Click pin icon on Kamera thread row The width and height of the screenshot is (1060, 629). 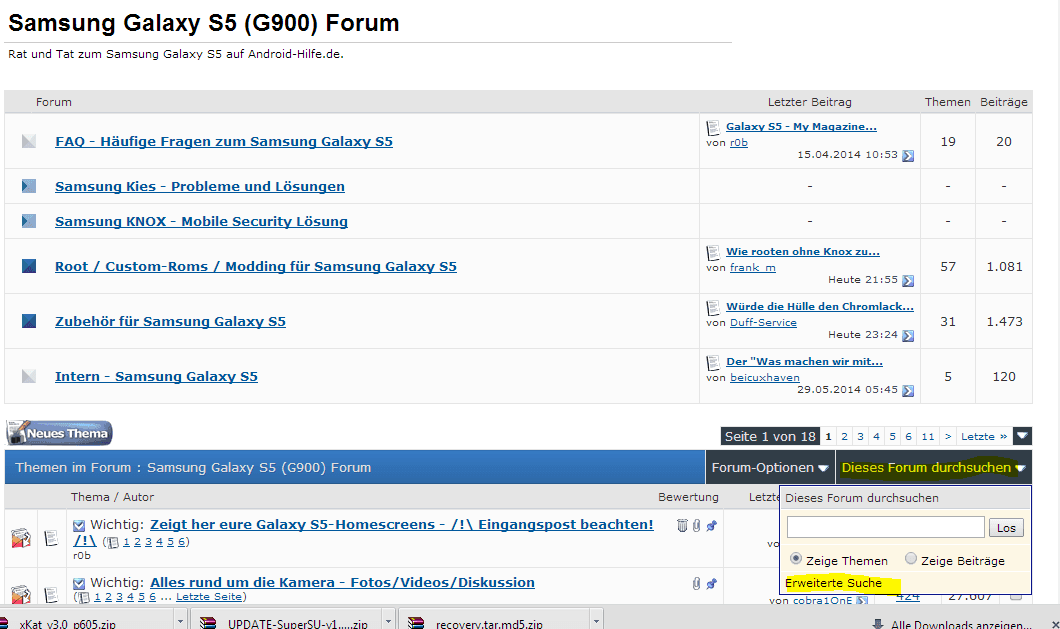point(711,583)
